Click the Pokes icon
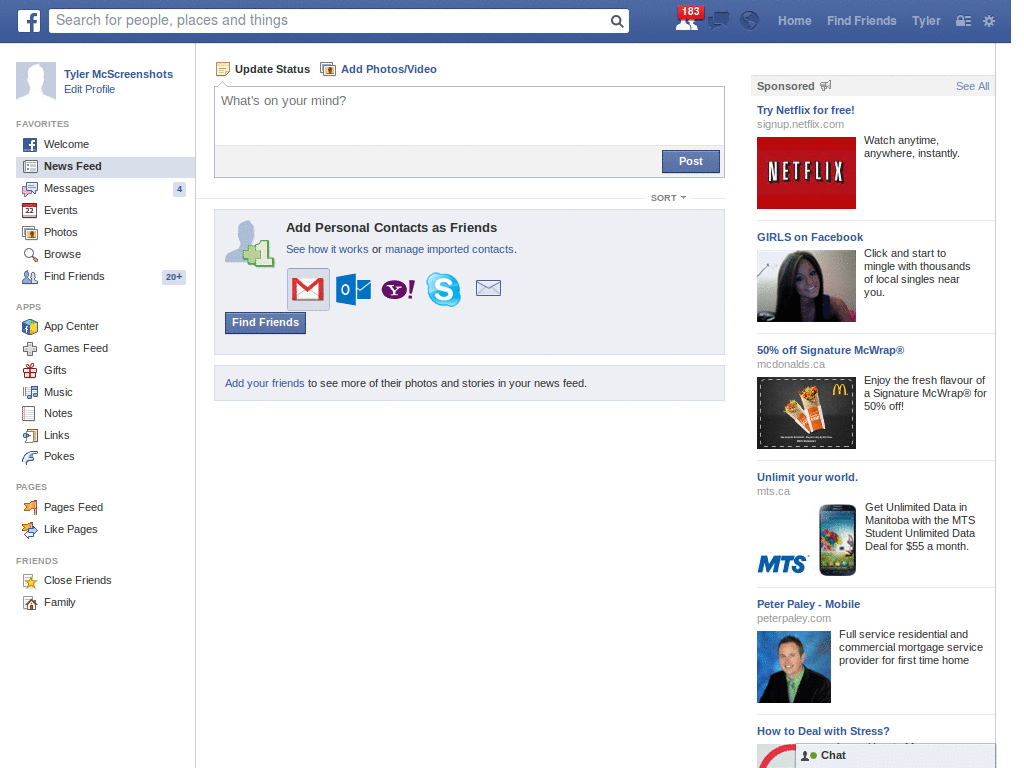The height and width of the screenshot is (768, 1024). click(x=30, y=457)
